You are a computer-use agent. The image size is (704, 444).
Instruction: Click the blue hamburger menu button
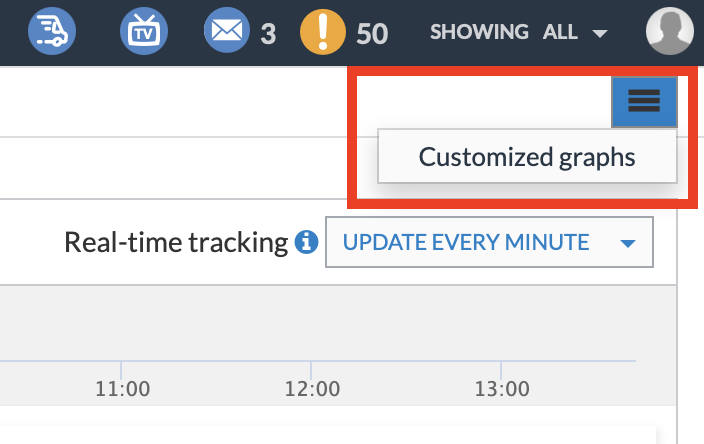(644, 100)
